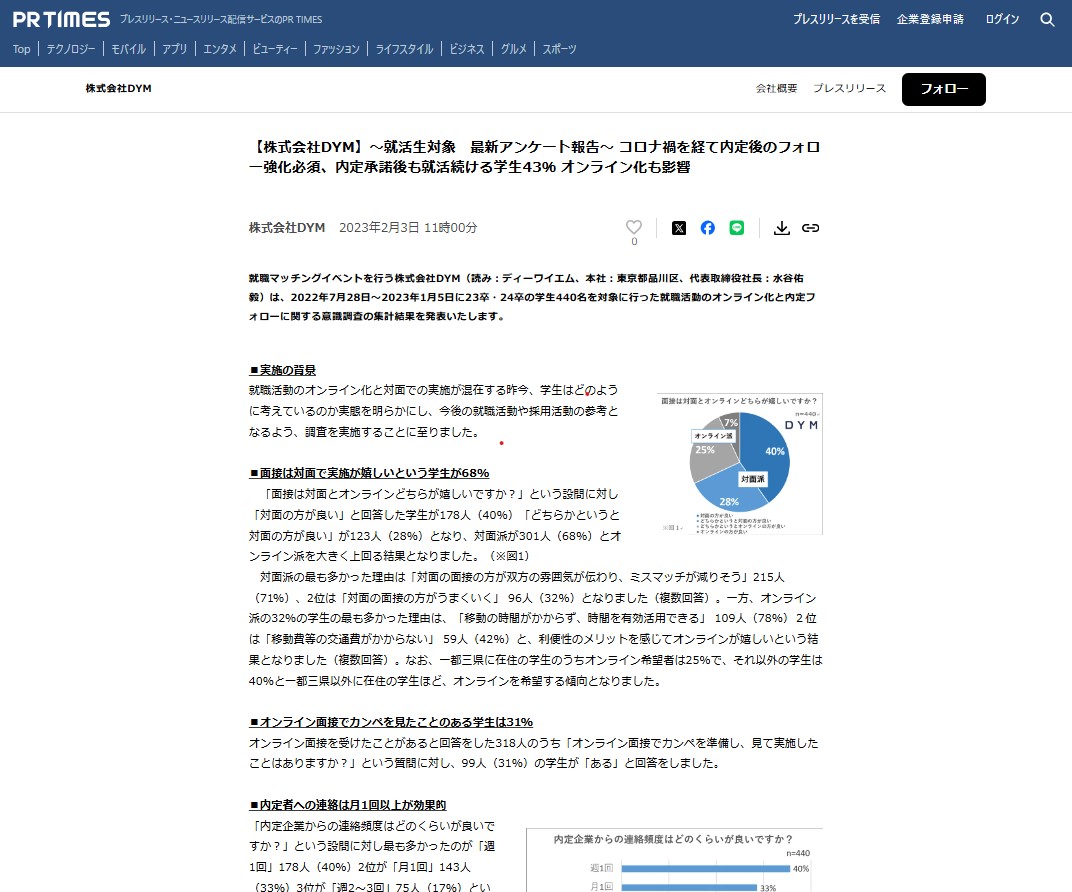Click the search magnifier icon
The height and width of the screenshot is (892, 1072).
click(1047, 19)
